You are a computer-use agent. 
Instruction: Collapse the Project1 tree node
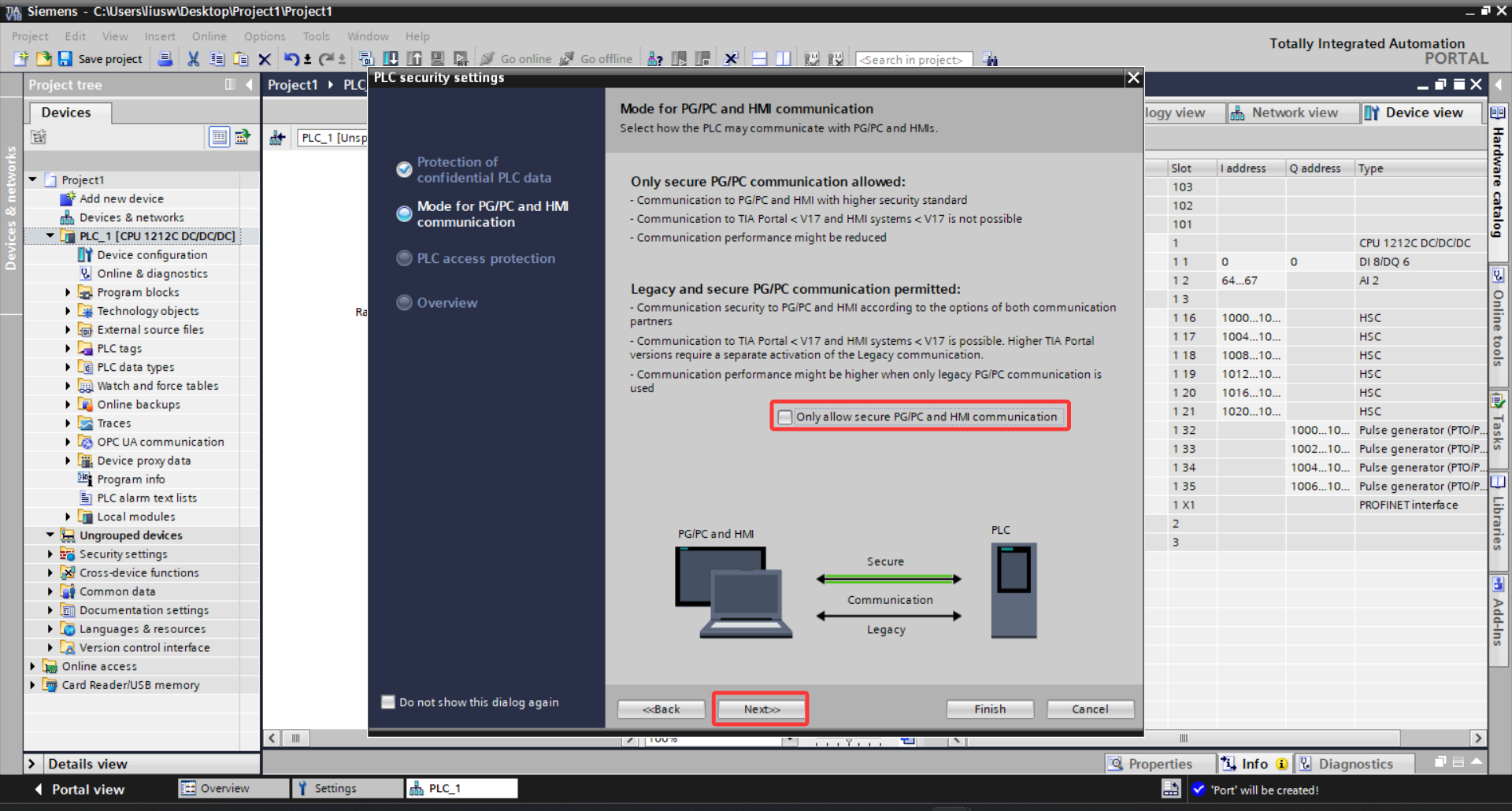33,180
